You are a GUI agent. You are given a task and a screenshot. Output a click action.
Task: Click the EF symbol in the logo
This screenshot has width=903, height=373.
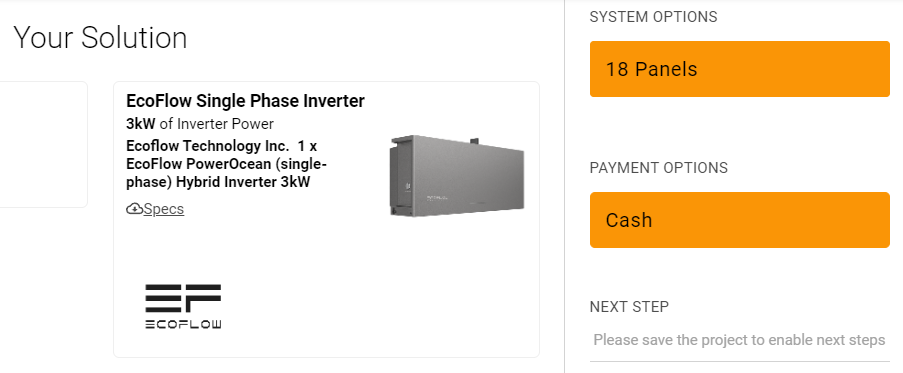(183, 298)
